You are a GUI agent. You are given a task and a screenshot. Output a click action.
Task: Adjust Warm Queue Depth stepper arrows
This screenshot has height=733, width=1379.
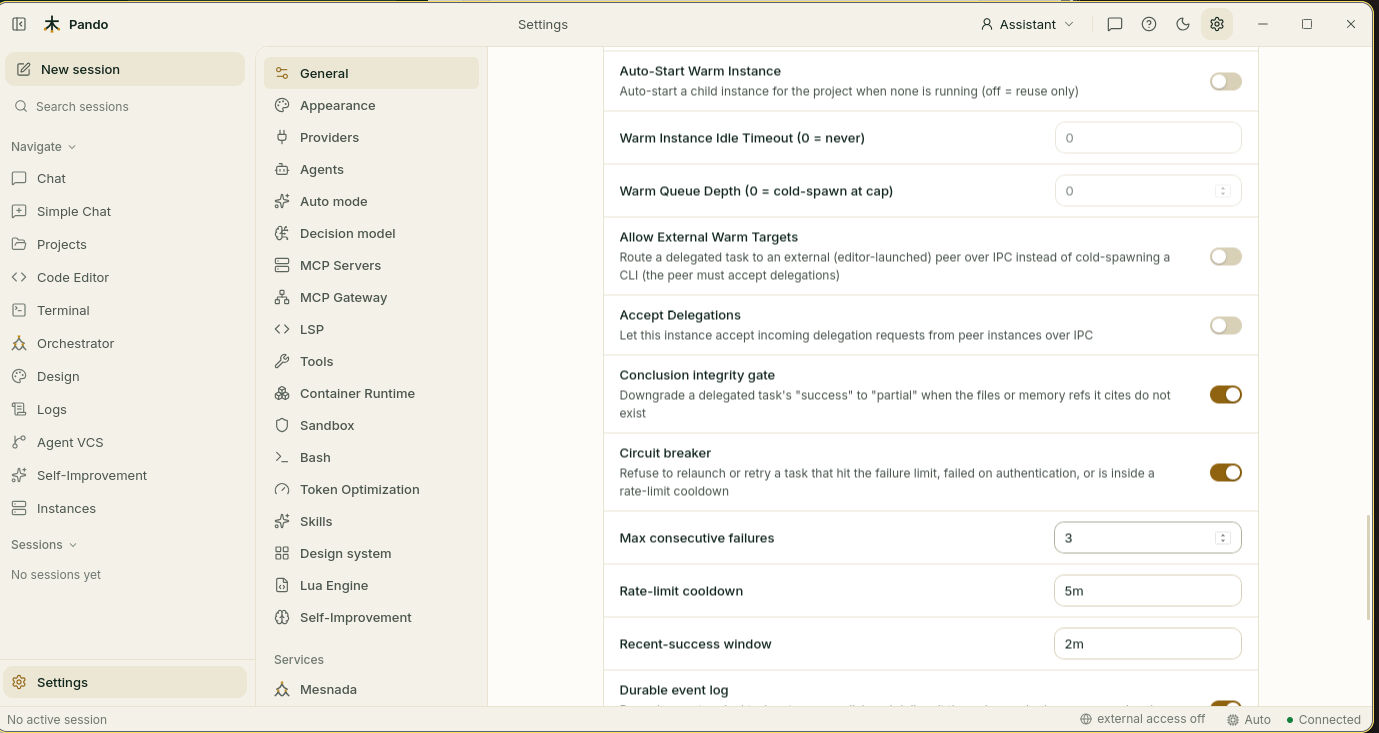[1222, 191]
